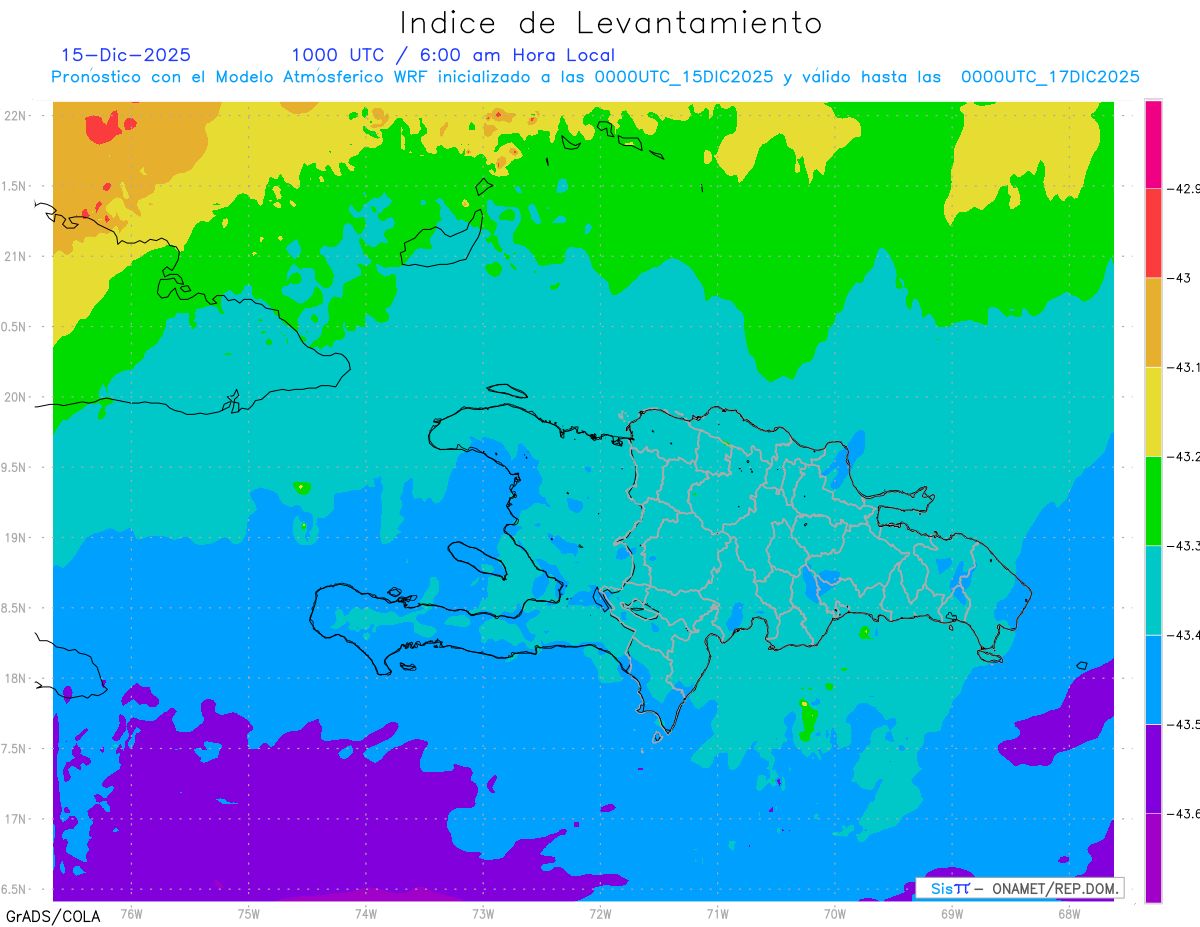Click the "GrADS/COLA" credit text
Viewport: 1200px width, 927px height.
tap(53, 916)
